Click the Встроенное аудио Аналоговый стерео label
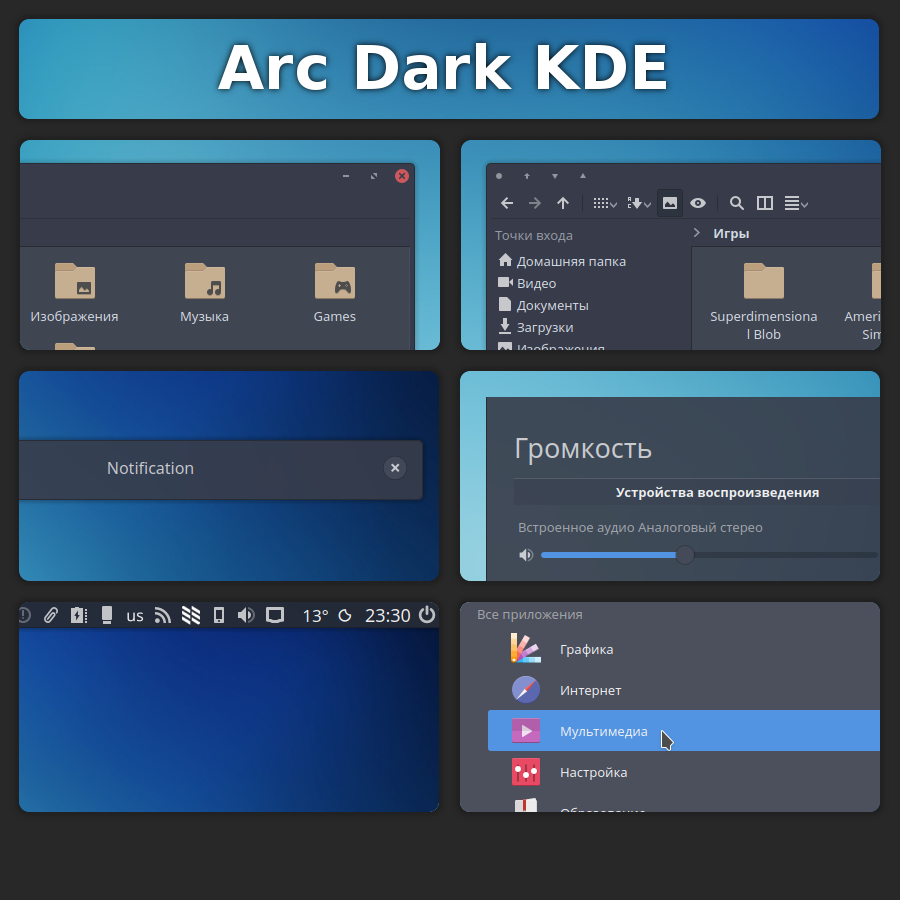The height and width of the screenshot is (900, 900). (640, 527)
